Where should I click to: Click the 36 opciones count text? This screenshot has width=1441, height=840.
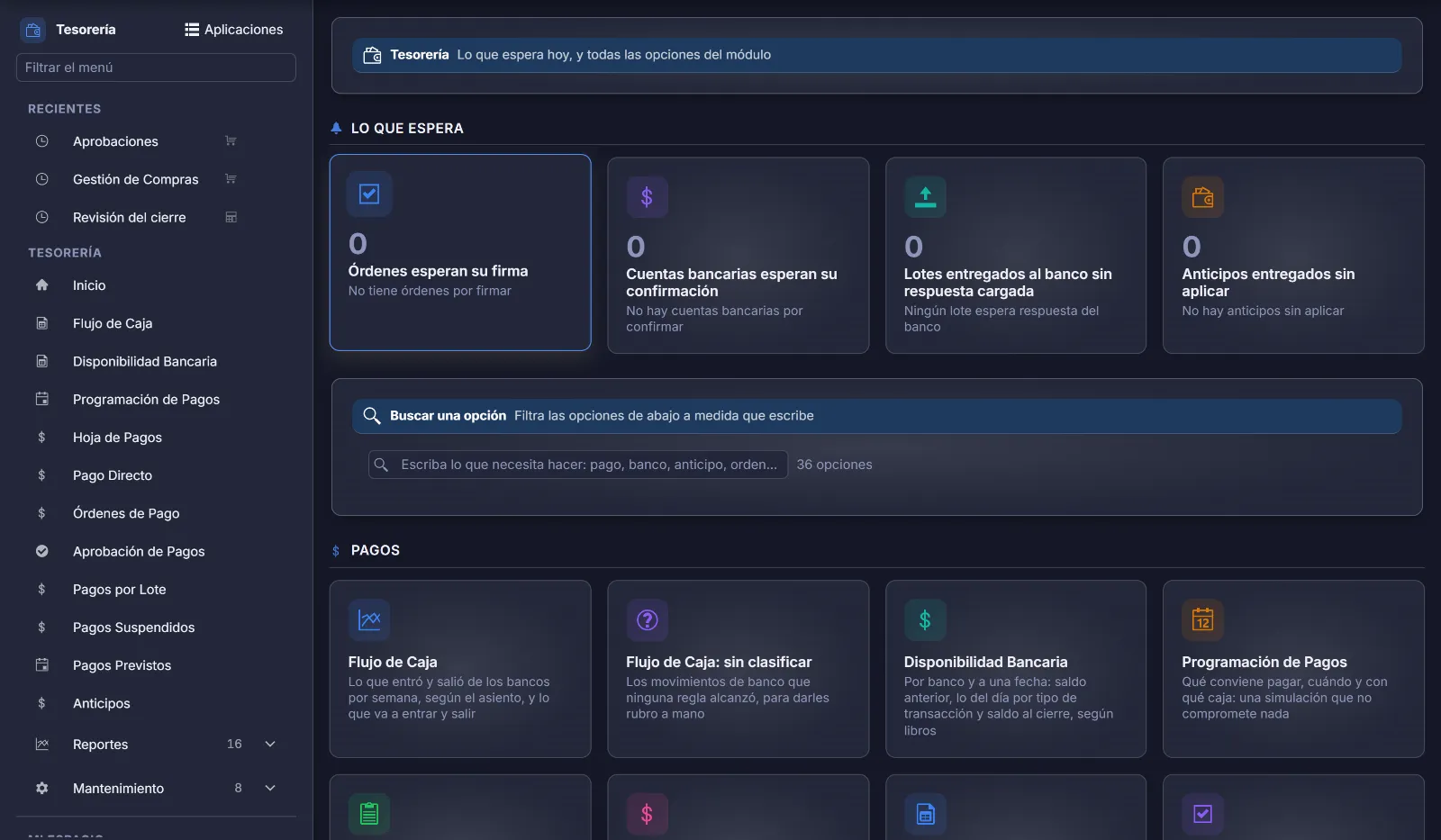834,465
